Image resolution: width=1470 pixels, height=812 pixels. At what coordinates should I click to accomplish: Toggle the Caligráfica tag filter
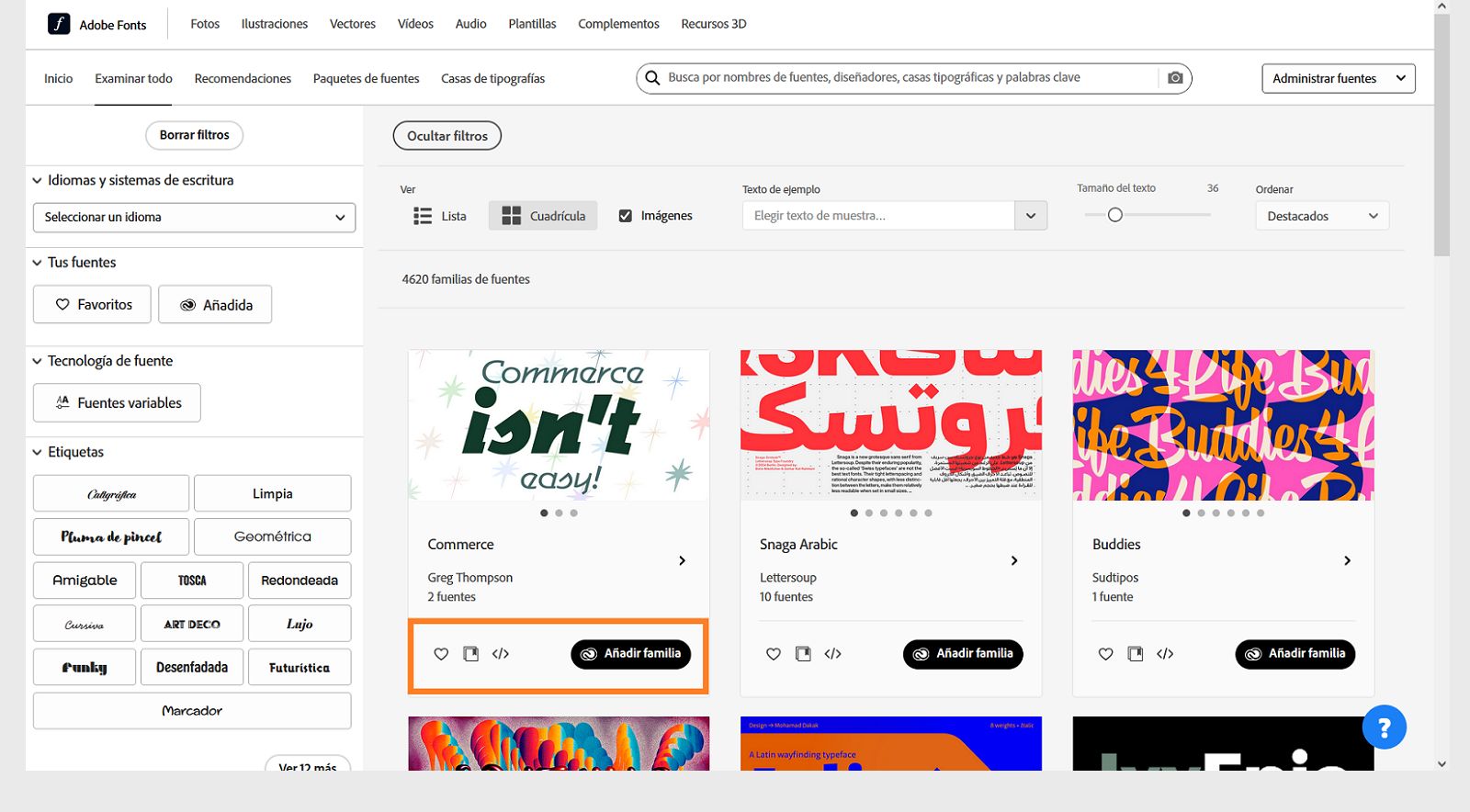pyautogui.click(x=111, y=493)
